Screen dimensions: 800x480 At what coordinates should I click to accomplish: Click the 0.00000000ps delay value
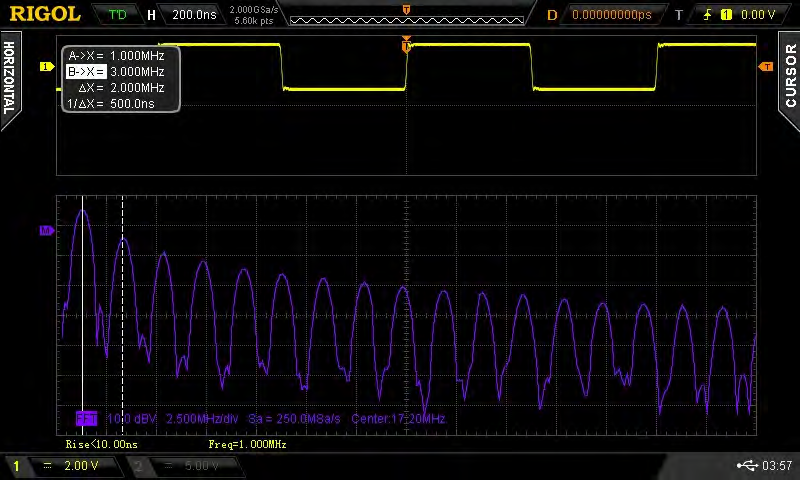[x=612, y=15]
